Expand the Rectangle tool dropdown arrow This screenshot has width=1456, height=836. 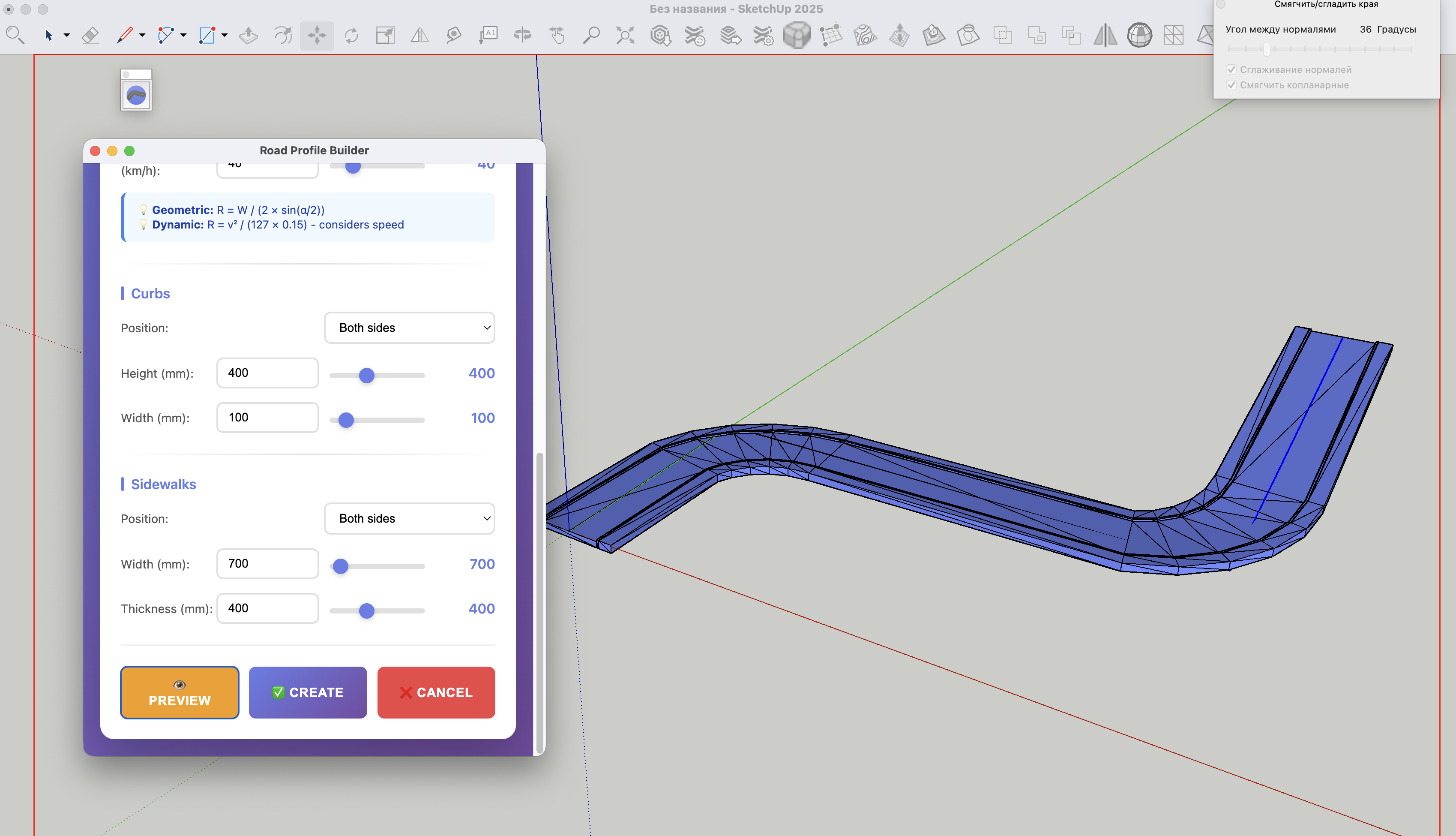[x=224, y=36]
